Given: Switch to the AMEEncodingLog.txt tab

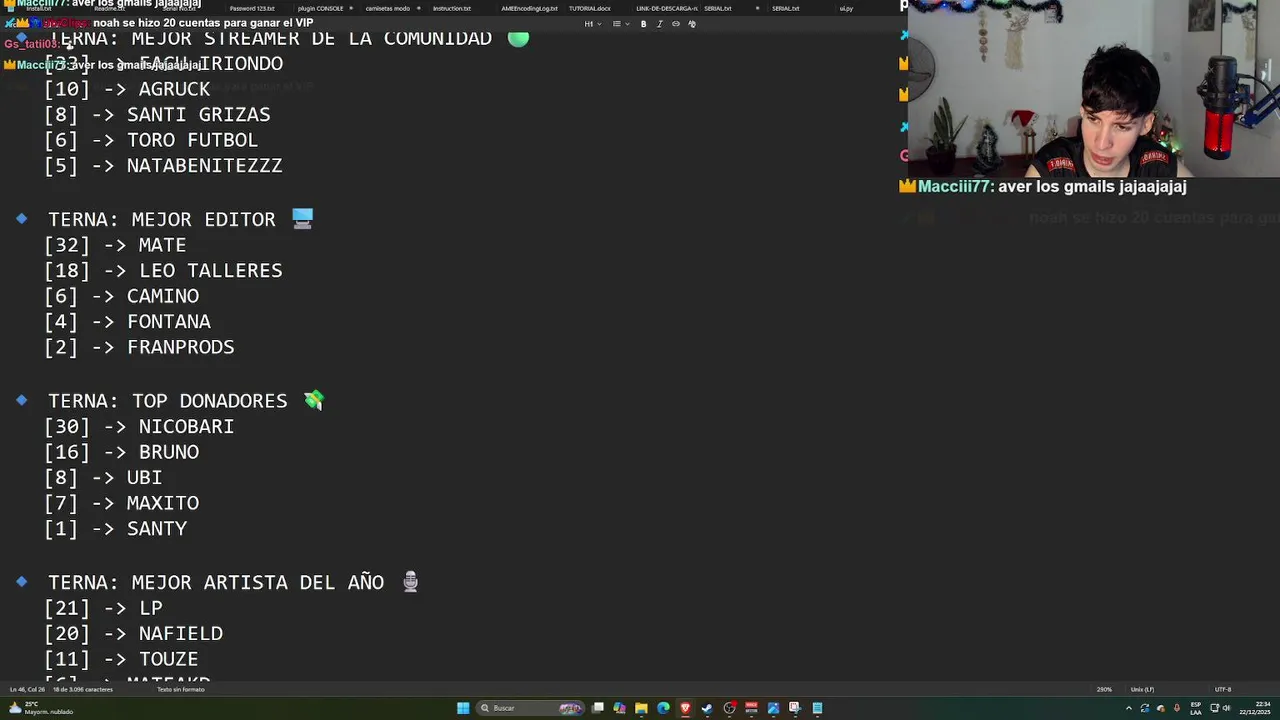Looking at the screenshot, I should coord(529,8).
